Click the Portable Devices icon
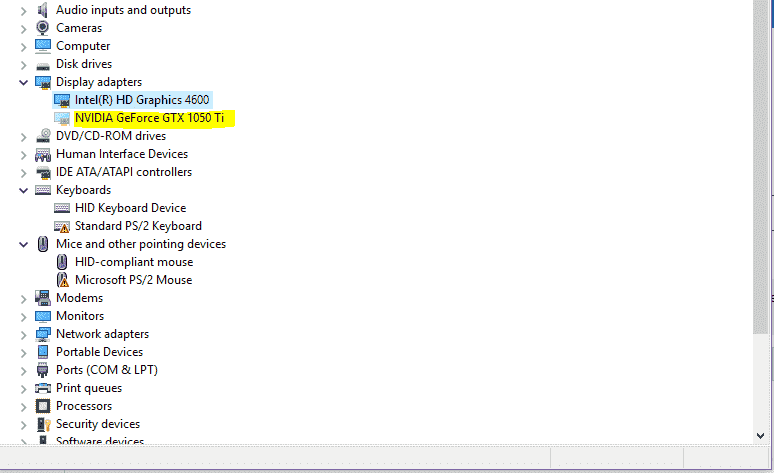This screenshot has height=473, width=774. 43,352
